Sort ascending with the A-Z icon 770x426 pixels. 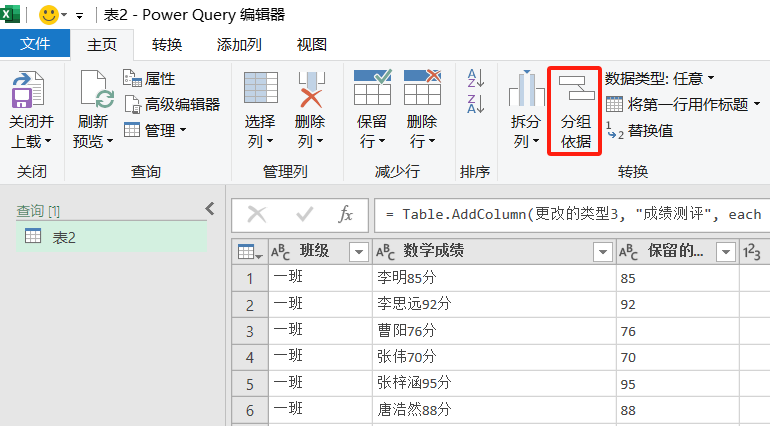(476, 78)
